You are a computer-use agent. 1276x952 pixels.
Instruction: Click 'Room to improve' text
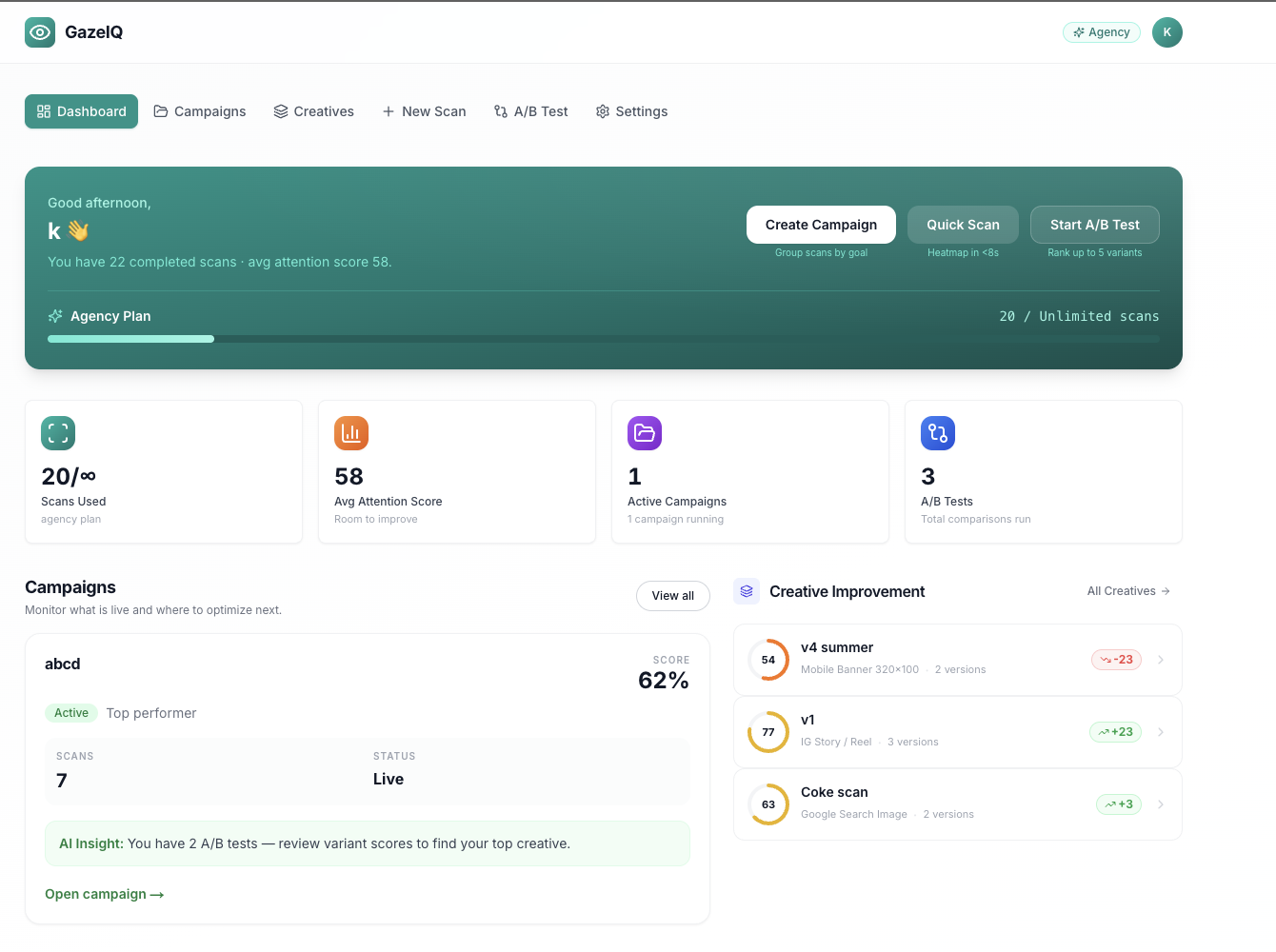[x=376, y=519]
